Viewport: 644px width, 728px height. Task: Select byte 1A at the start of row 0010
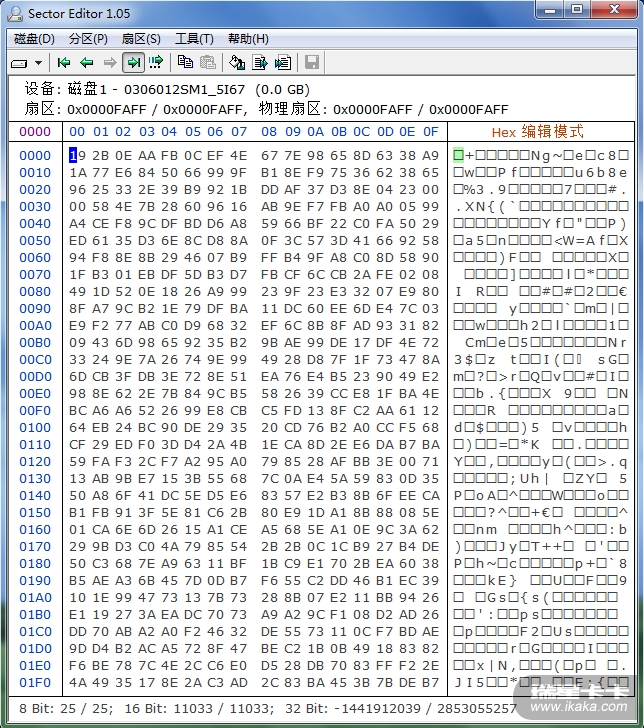click(x=77, y=173)
